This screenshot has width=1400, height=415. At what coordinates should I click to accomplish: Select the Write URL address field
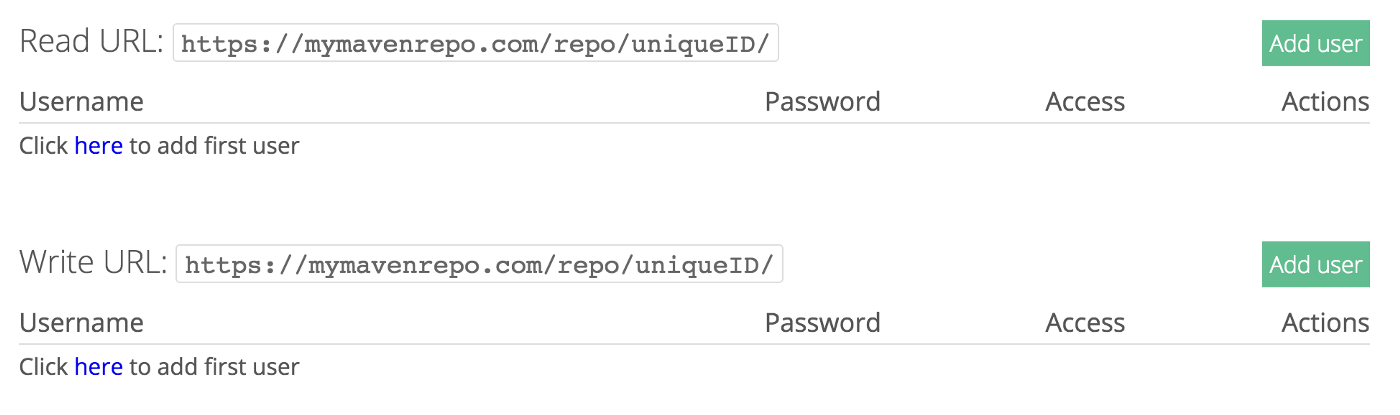(479, 265)
